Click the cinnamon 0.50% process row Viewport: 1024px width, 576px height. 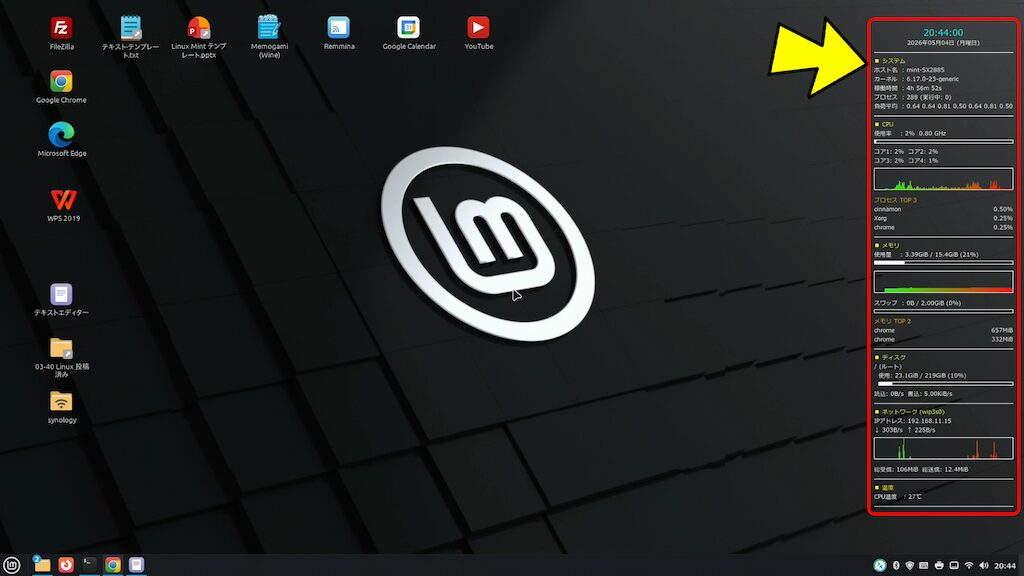[x=944, y=210]
